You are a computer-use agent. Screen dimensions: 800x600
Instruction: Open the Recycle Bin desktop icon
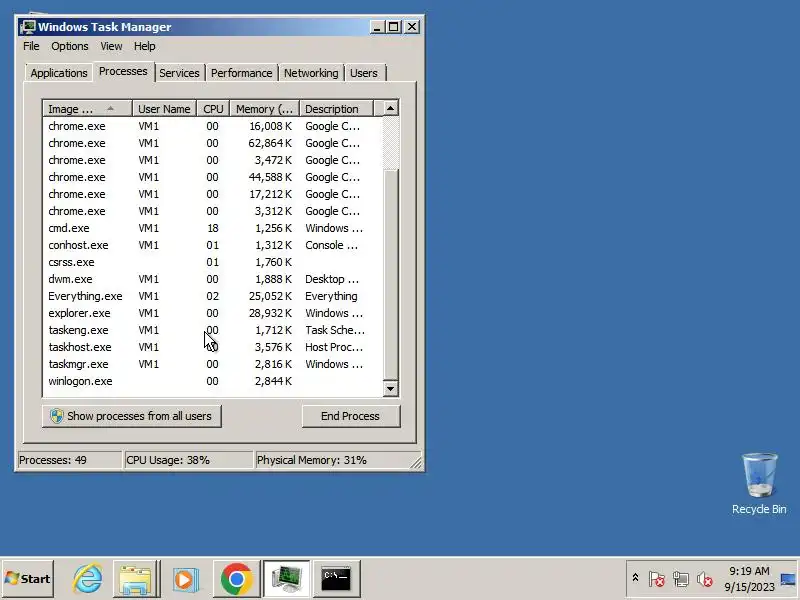pos(759,484)
